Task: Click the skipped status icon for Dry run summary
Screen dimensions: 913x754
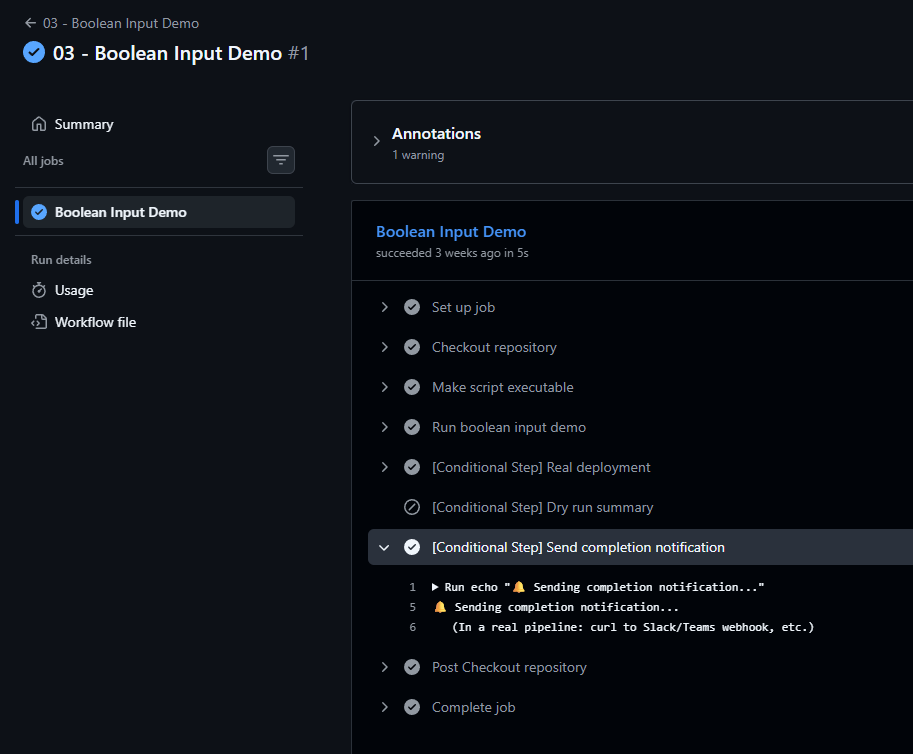Action: pos(412,507)
